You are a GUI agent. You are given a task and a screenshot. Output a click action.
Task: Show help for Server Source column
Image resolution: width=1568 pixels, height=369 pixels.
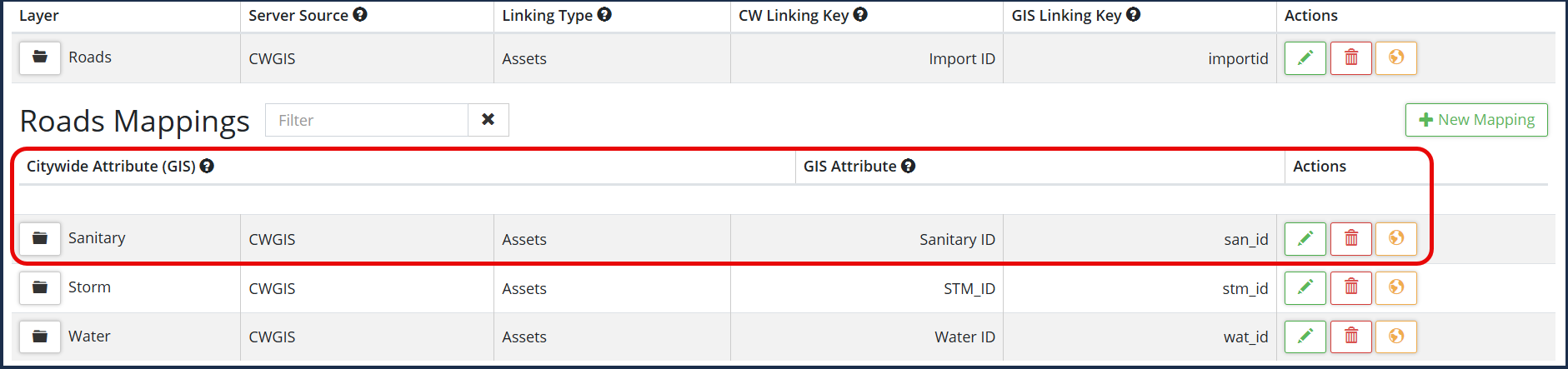point(359,14)
